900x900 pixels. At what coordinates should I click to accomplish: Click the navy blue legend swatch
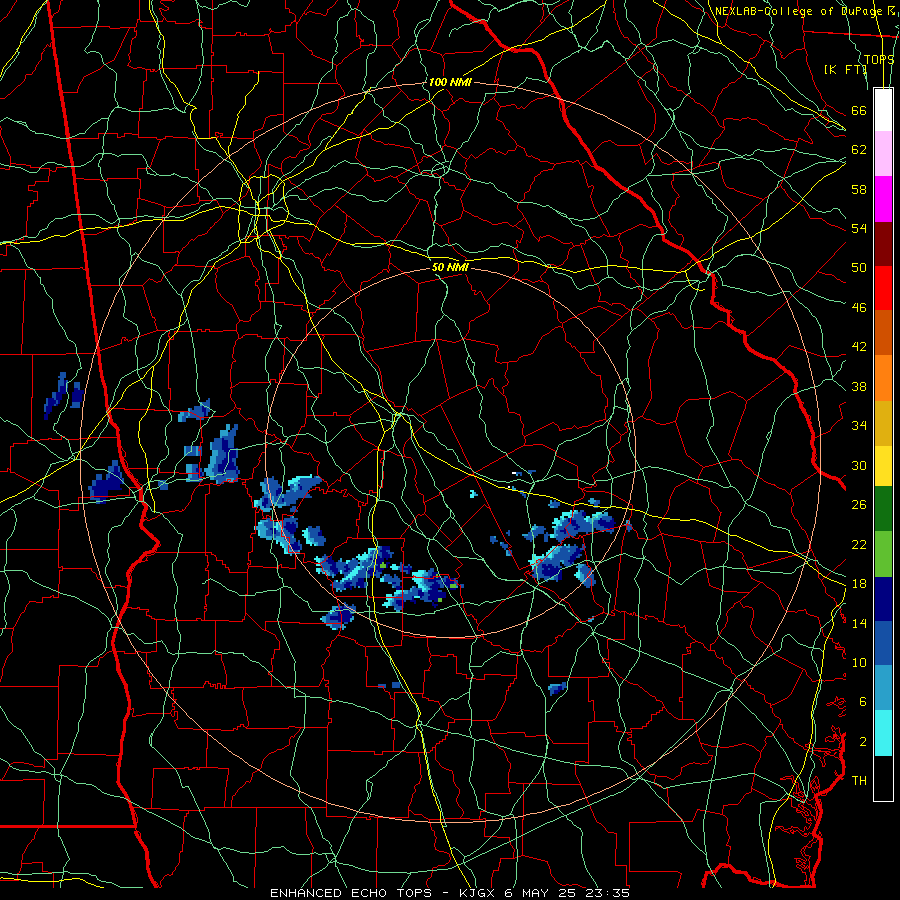[x=883, y=599]
